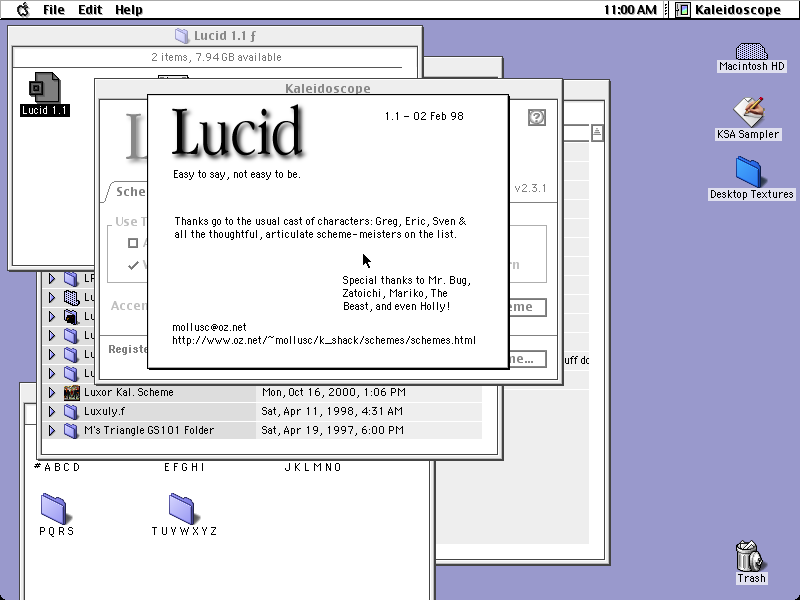Image resolution: width=800 pixels, height=600 pixels.
Task: Expand the row with the dotted-pattern icon
Action: click(52, 297)
